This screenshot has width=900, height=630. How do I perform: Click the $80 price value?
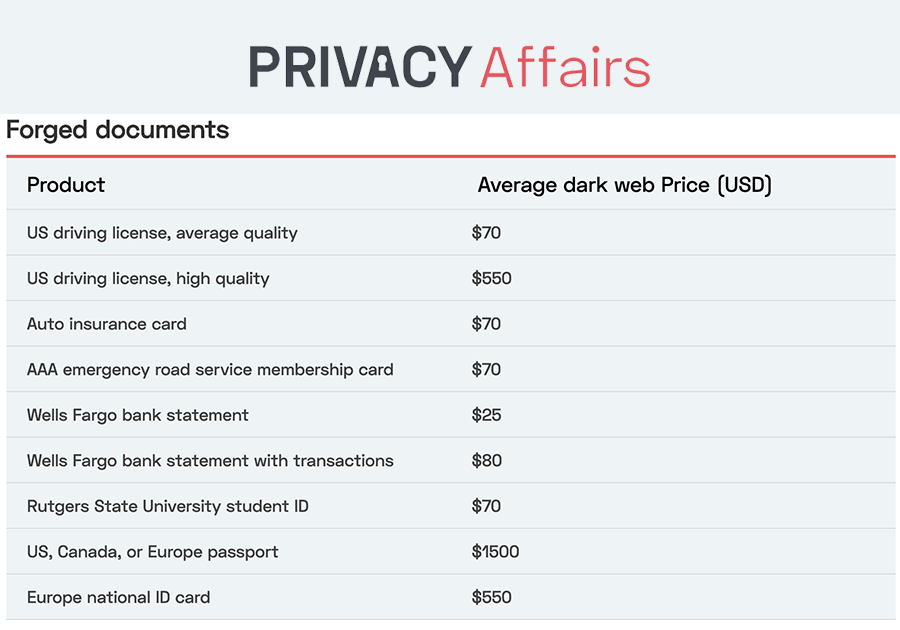click(x=486, y=461)
